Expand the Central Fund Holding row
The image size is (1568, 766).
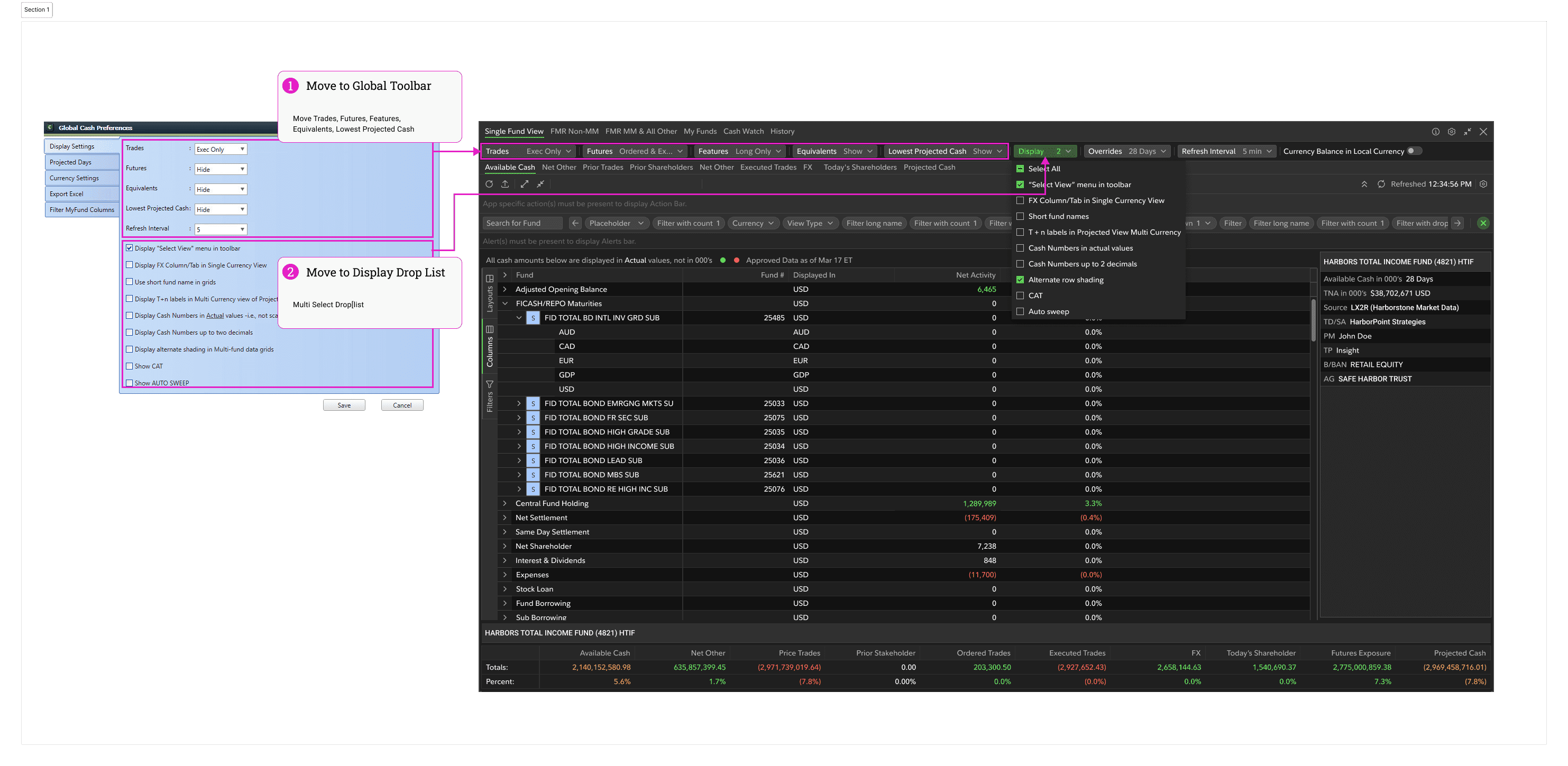pos(505,503)
